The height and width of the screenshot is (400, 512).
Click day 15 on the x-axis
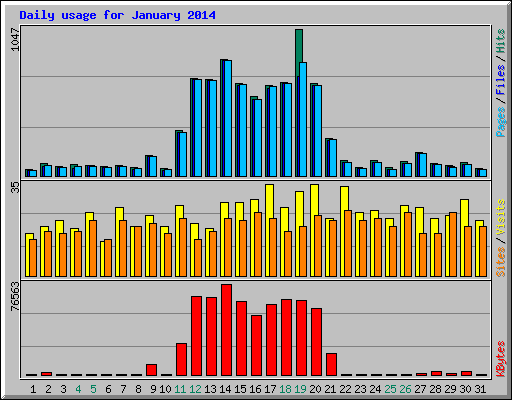(240, 389)
